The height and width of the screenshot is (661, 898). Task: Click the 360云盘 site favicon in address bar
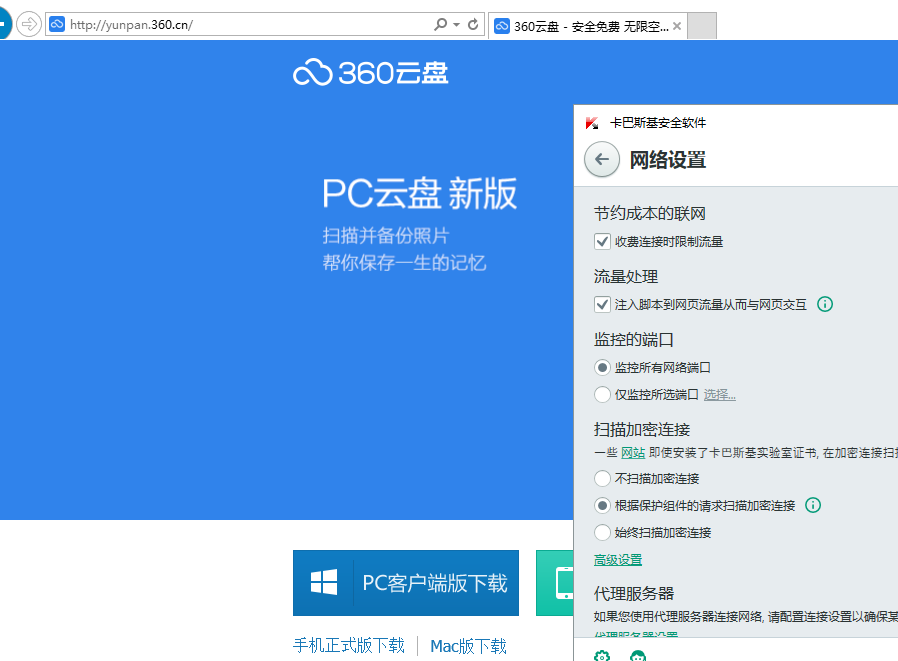(57, 25)
